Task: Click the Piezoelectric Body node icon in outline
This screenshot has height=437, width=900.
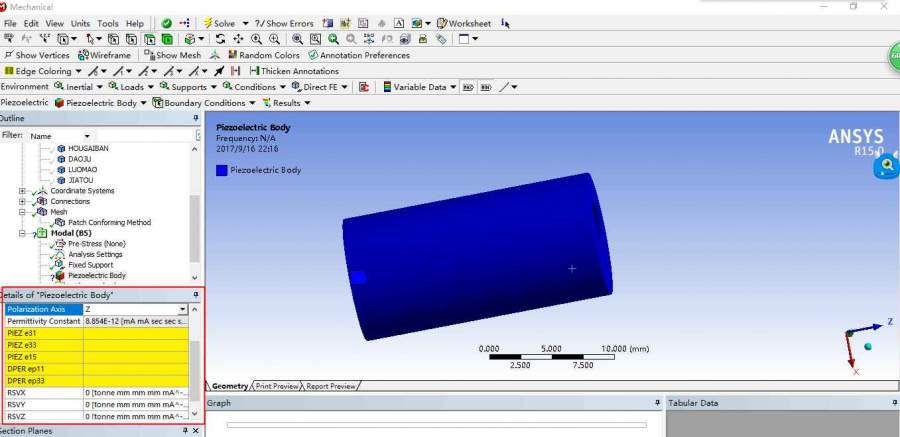Action: [x=60, y=276]
